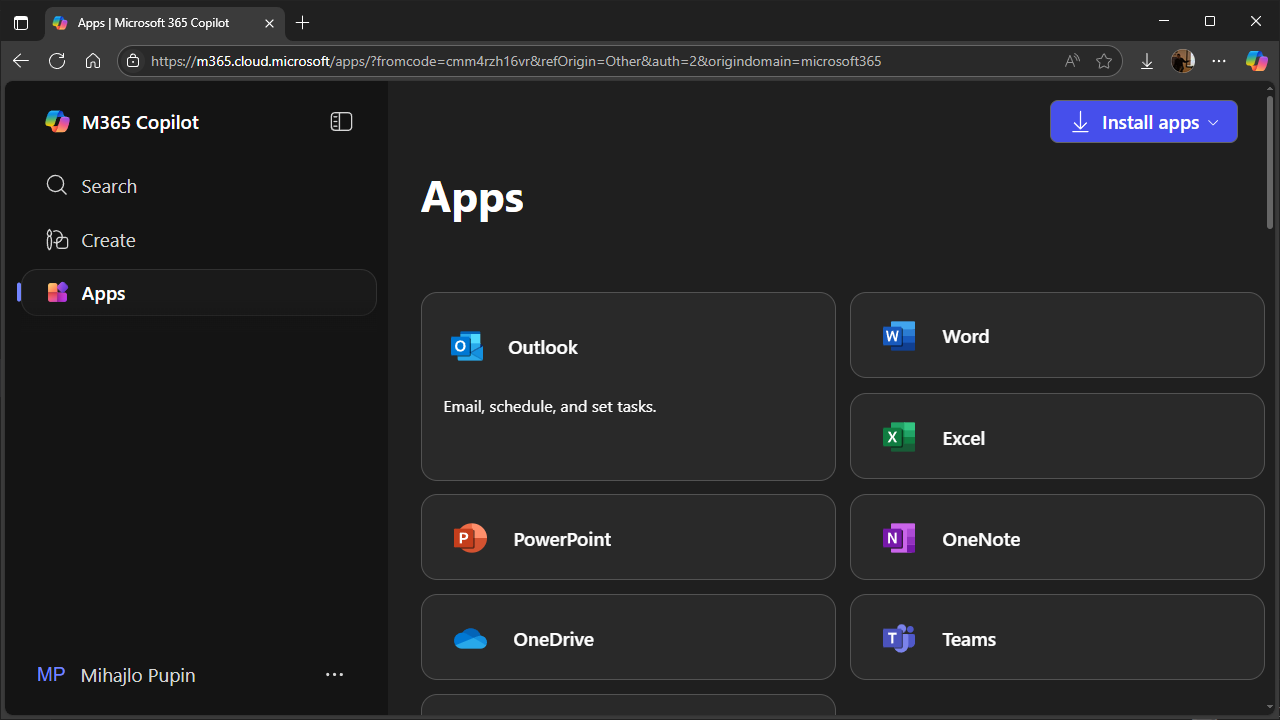Open a new browser tab with plus button
Viewport: 1280px width, 720px height.
point(303,22)
